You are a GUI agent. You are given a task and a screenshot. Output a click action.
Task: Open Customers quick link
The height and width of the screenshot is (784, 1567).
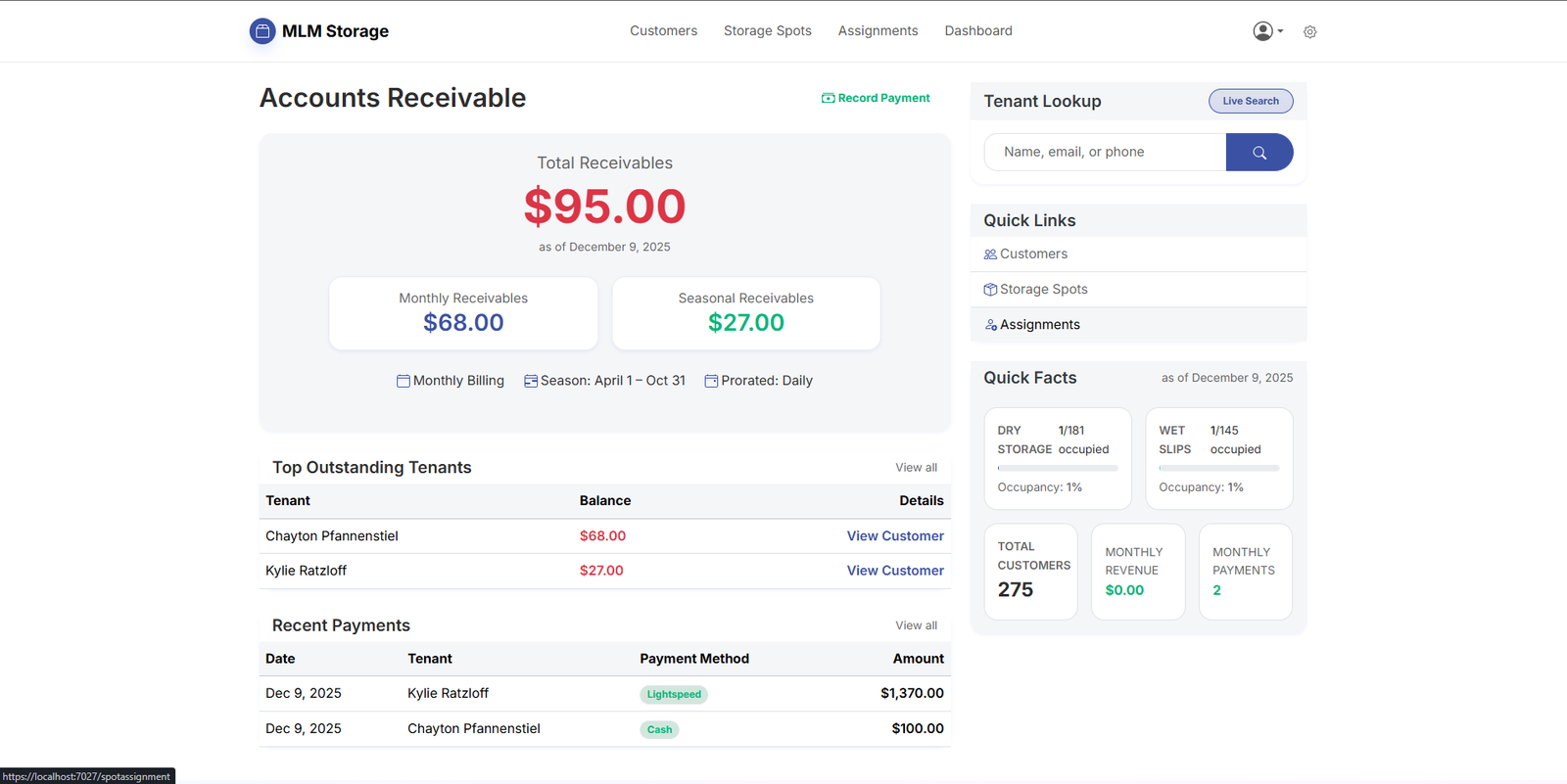(1138, 254)
